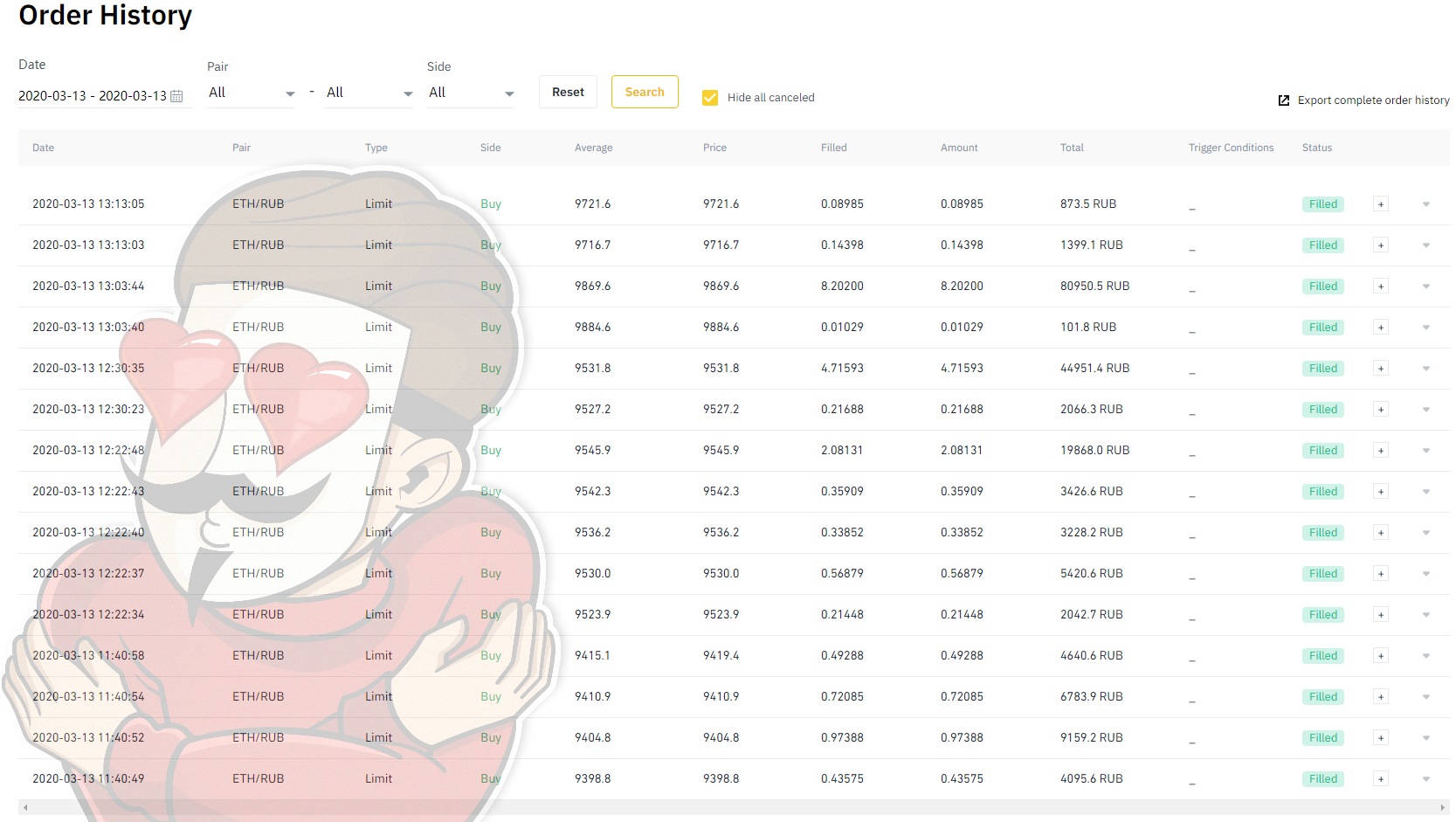Uncheck the Hide all canceled checkbox
Viewport: 1456px width, 822px height.
click(710, 98)
